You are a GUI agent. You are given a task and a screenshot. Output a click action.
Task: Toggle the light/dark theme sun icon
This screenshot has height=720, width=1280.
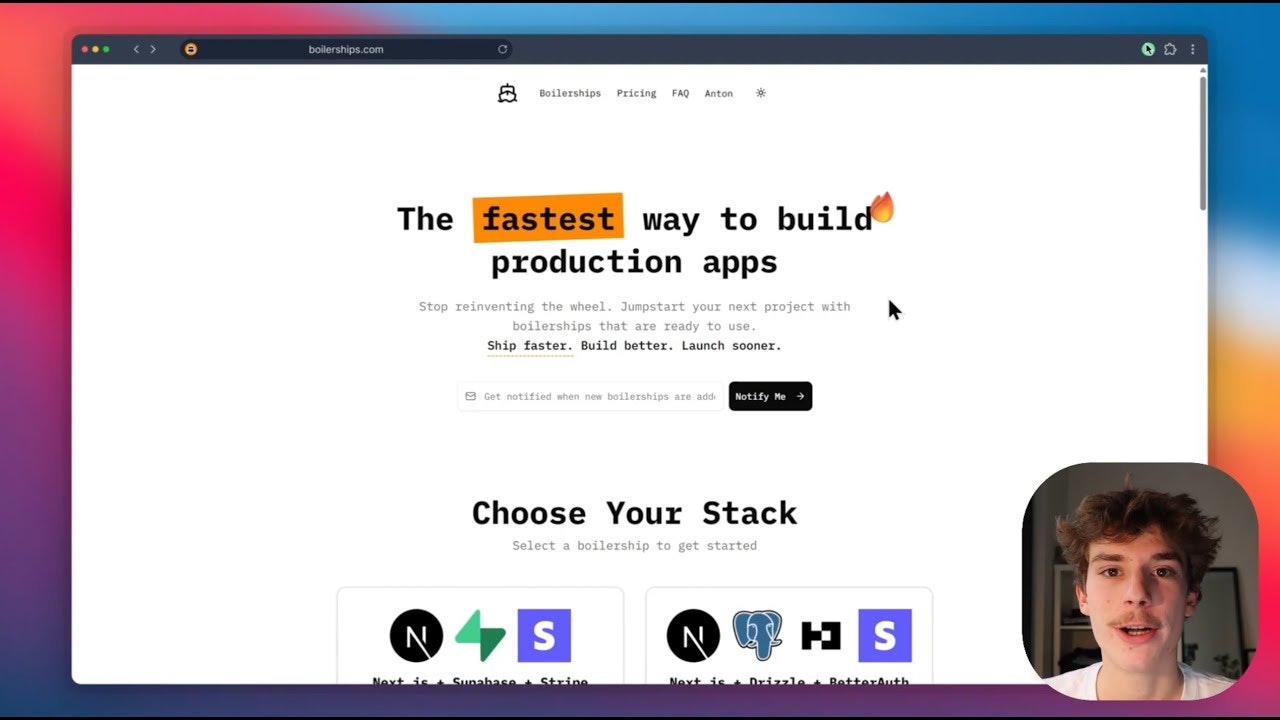[760, 93]
